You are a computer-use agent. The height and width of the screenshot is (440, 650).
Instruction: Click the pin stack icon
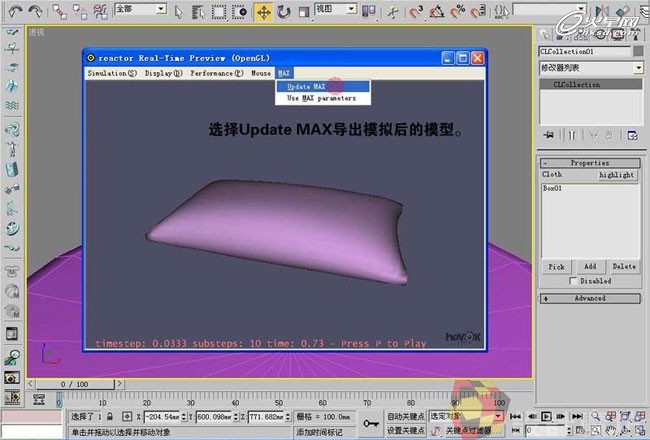[x=548, y=134]
